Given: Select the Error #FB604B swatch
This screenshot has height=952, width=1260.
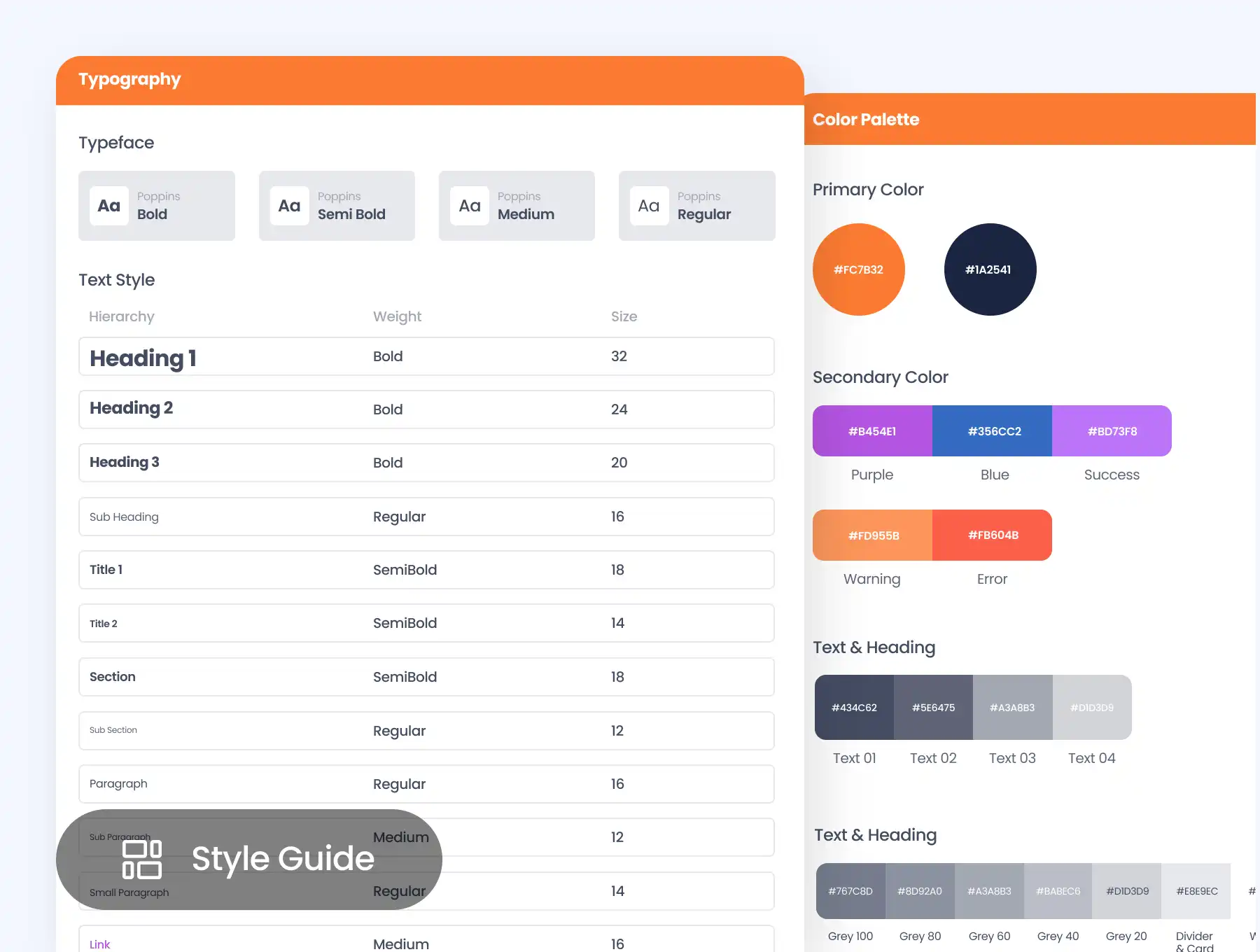Looking at the screenshot, I should point(992,535).
